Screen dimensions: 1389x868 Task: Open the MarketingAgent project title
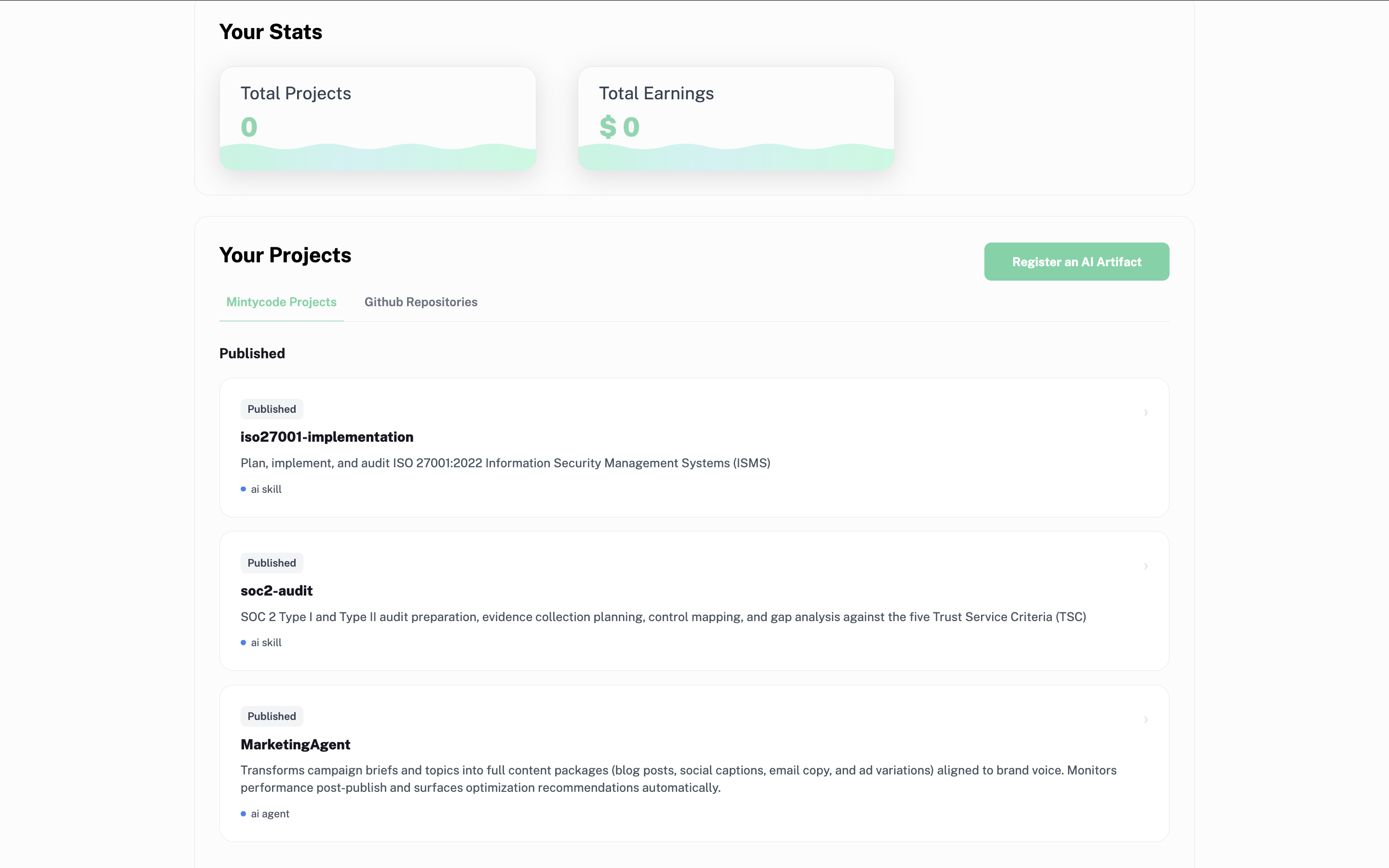[295, 745]
